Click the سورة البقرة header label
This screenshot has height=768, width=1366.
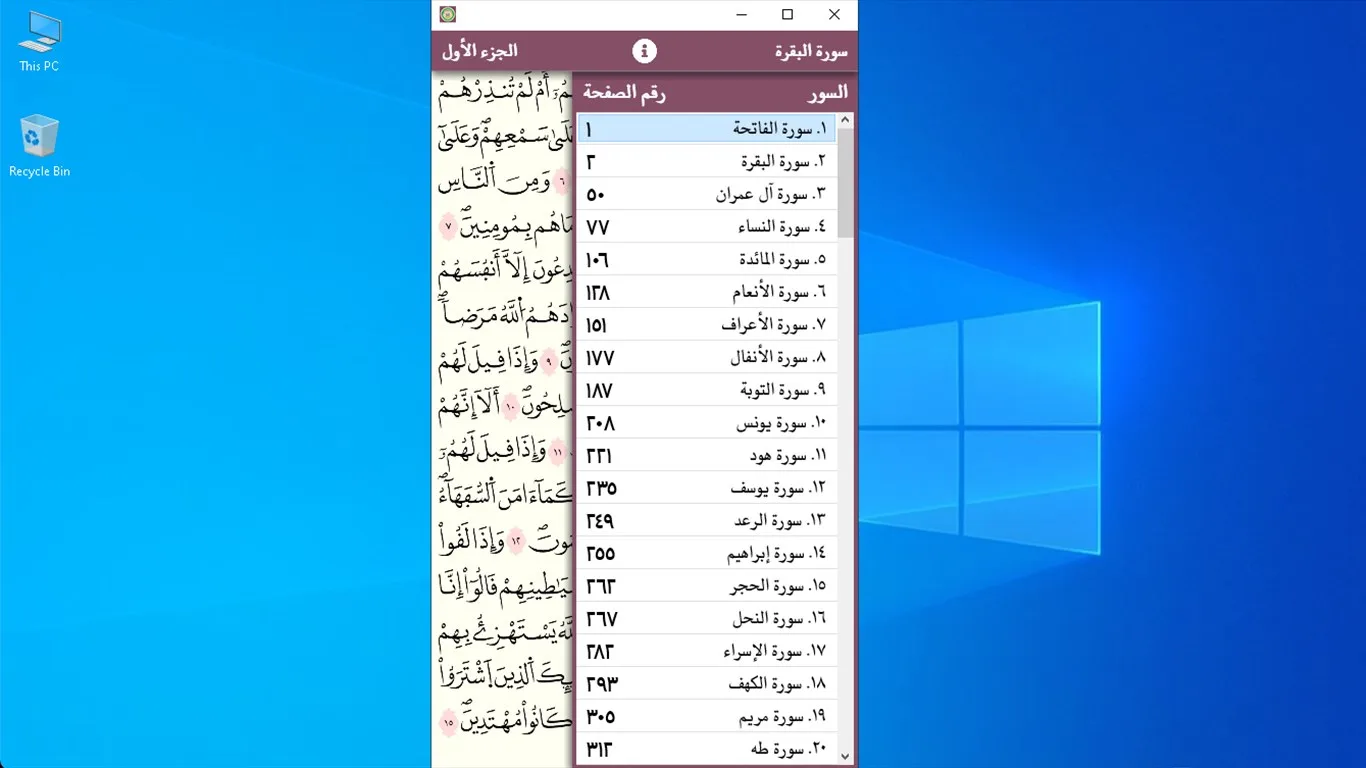point(811,51)
